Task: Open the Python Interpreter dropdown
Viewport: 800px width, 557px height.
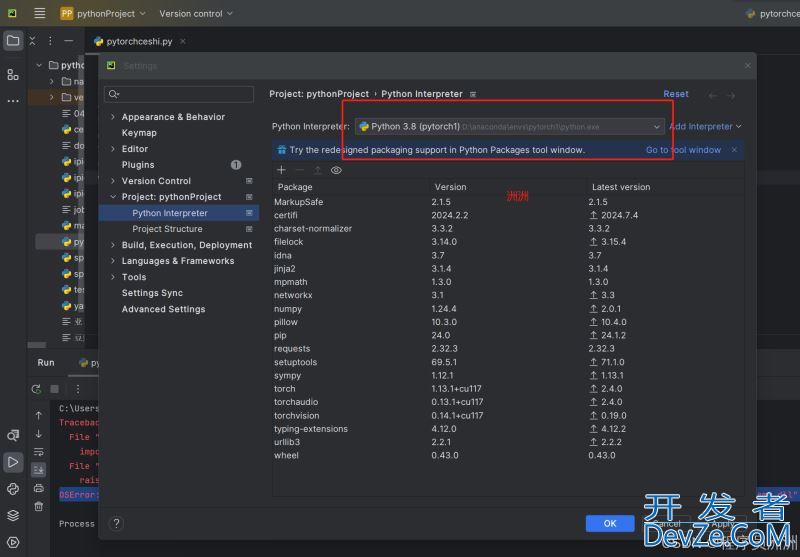Action: point(510,126)
